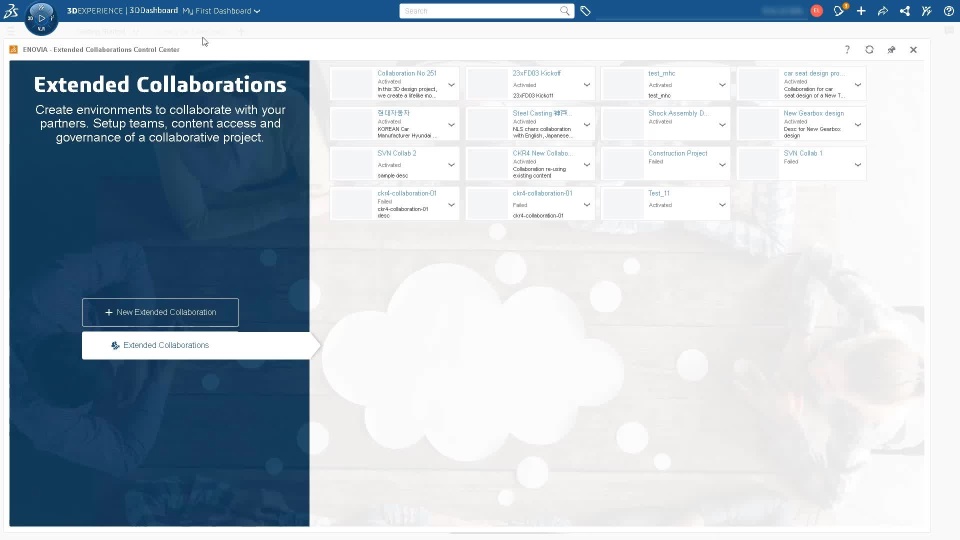Expand the 23xFD03 Kickoff card chevron
This screenshot has height=540, width=960.
587,85
